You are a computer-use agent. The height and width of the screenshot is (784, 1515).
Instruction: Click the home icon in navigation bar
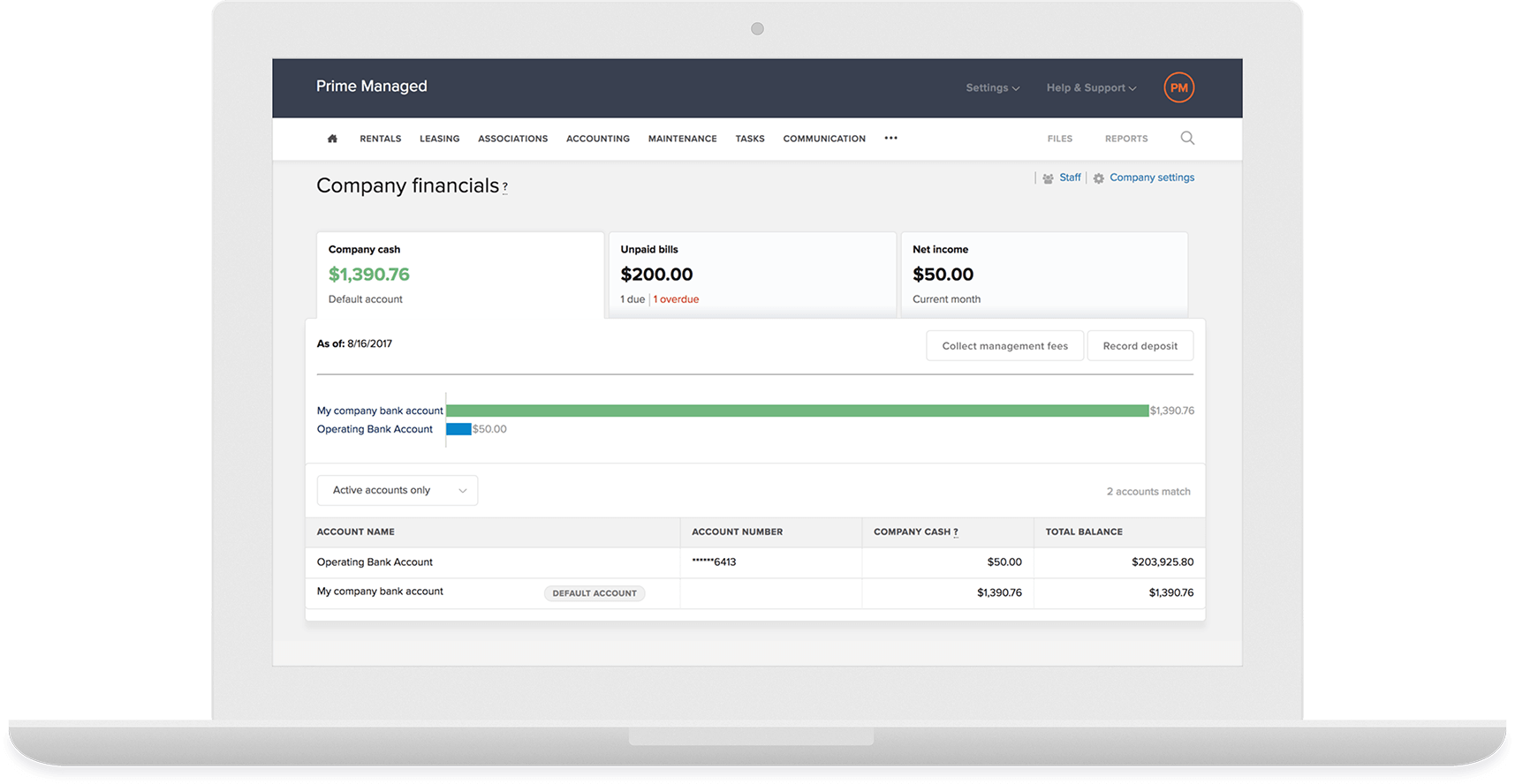[x=332, y=139]
